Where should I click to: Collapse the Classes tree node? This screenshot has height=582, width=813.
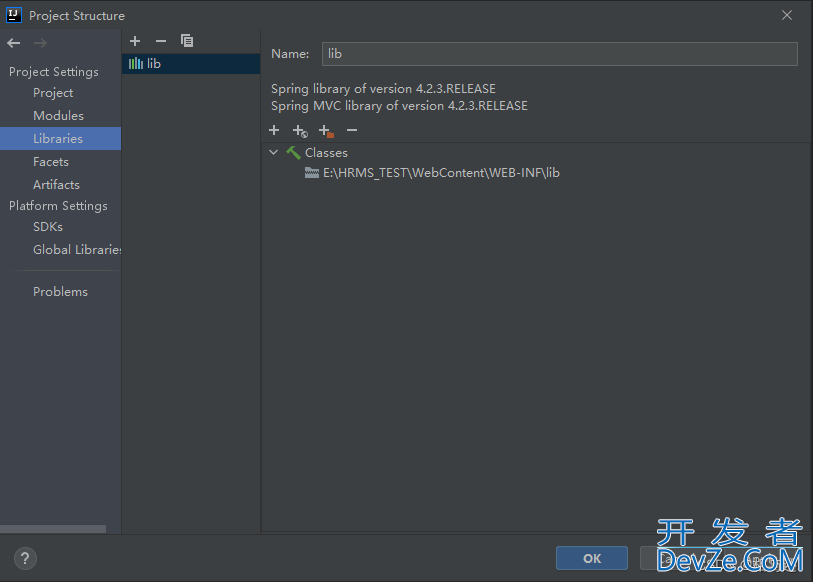pyautogui.click(x=274, y=153)
